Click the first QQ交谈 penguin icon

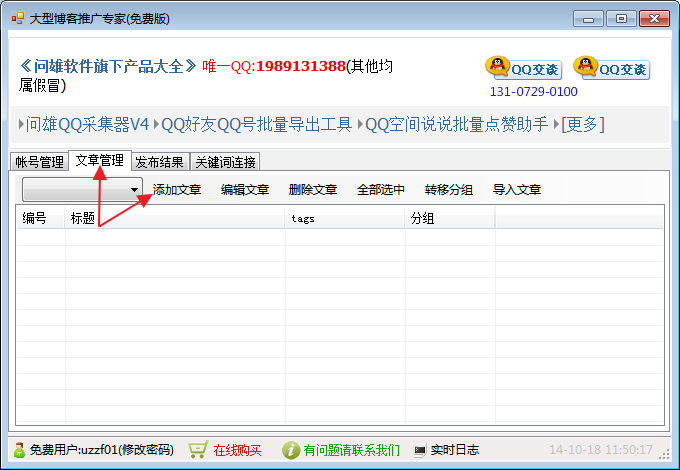tap(497, 67)
